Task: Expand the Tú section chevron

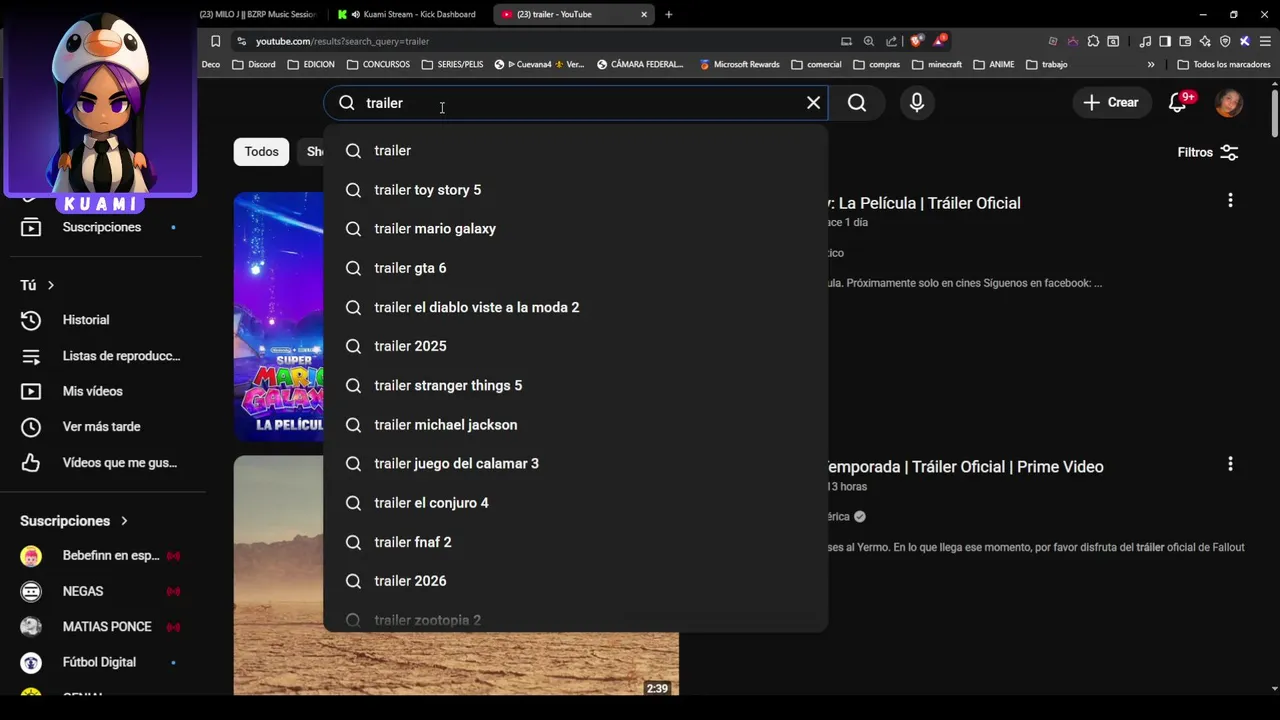Action: [51, 286]
